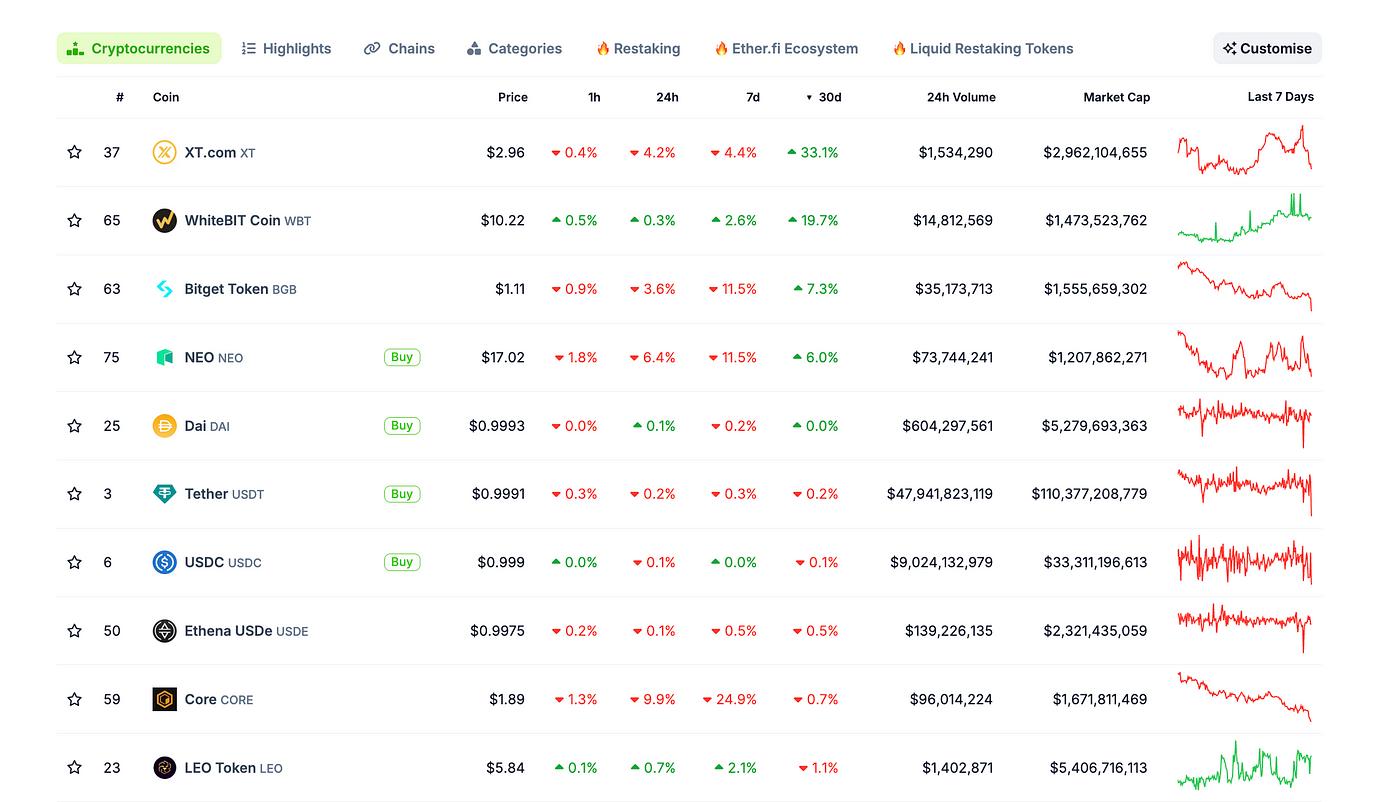
Task: Click the Tether coin logo icon
Action: [164, 494]
